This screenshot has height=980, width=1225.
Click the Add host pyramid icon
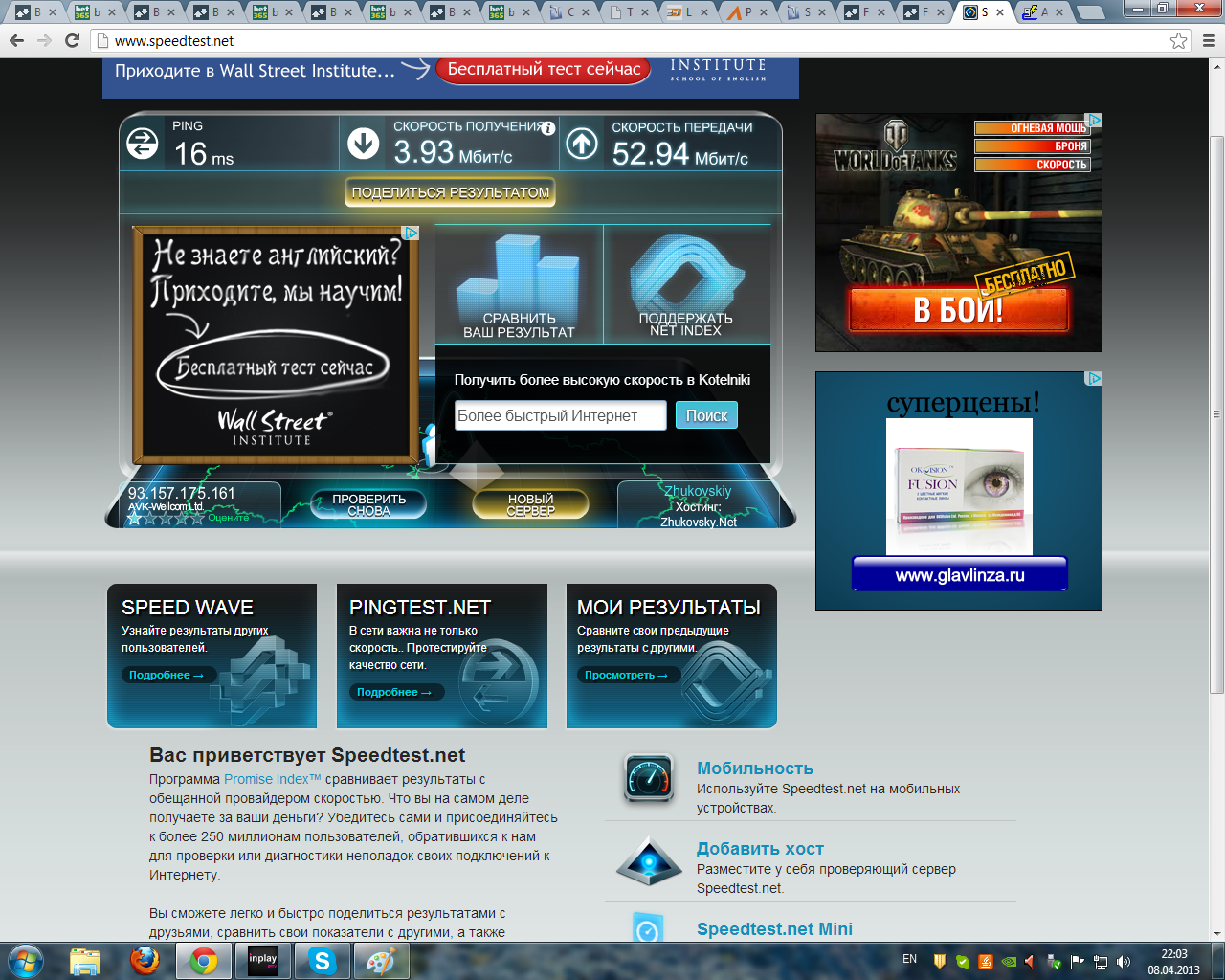click(649, 859)
